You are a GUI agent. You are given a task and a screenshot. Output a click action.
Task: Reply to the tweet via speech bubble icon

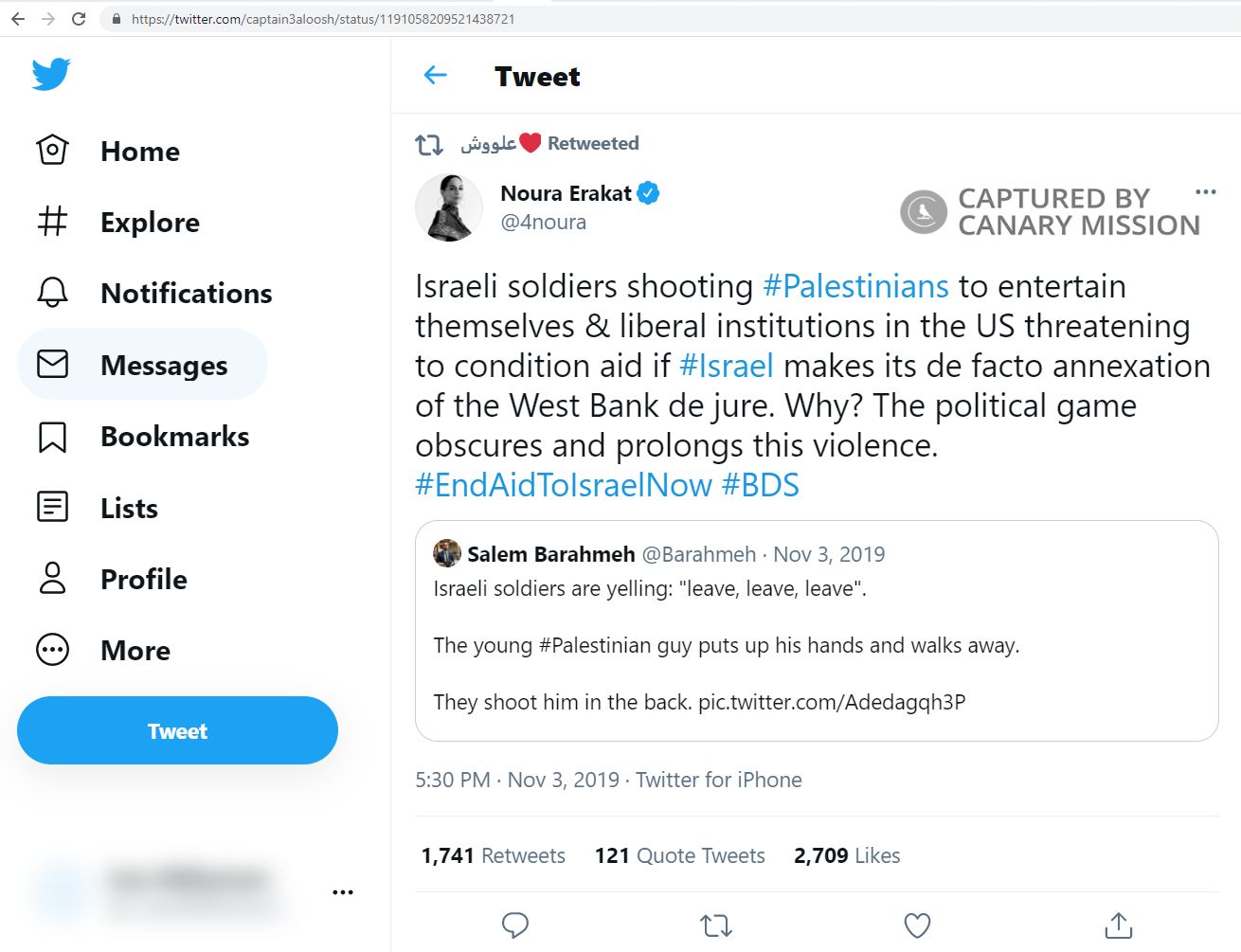click(x=515, y=925)
